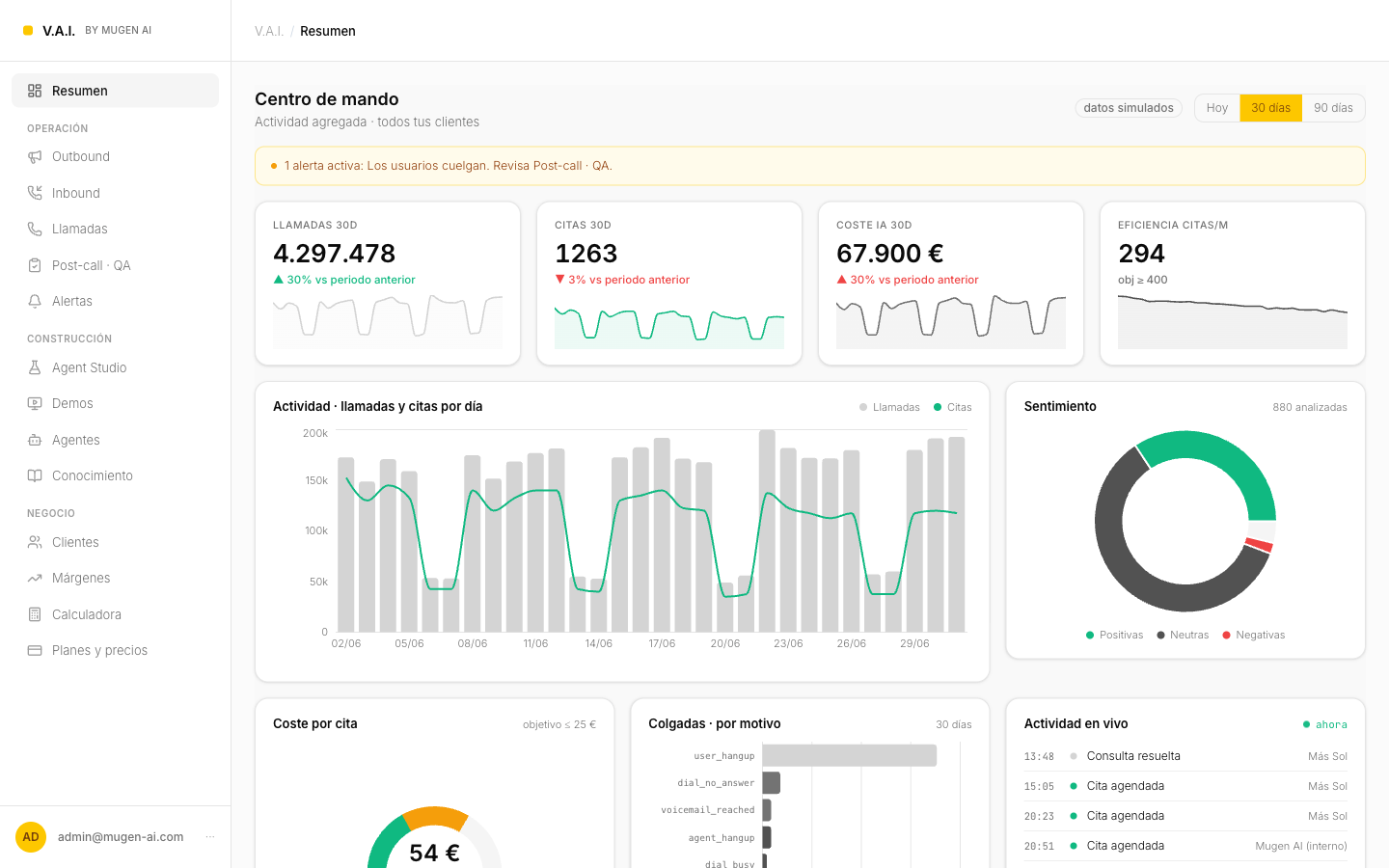Click the Agent Studio flask icon

coord(35,367)
